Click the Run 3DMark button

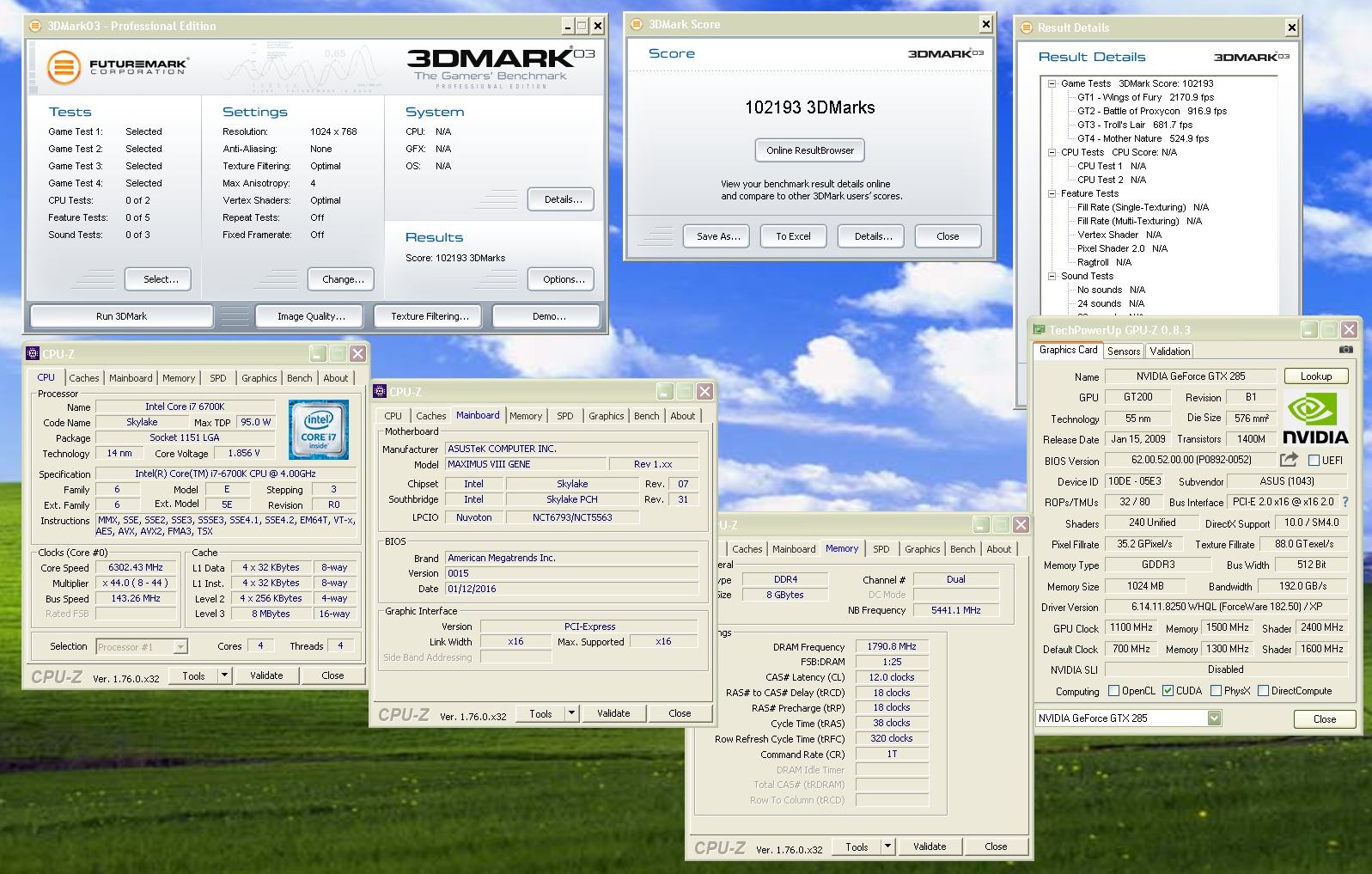[121, 316]
